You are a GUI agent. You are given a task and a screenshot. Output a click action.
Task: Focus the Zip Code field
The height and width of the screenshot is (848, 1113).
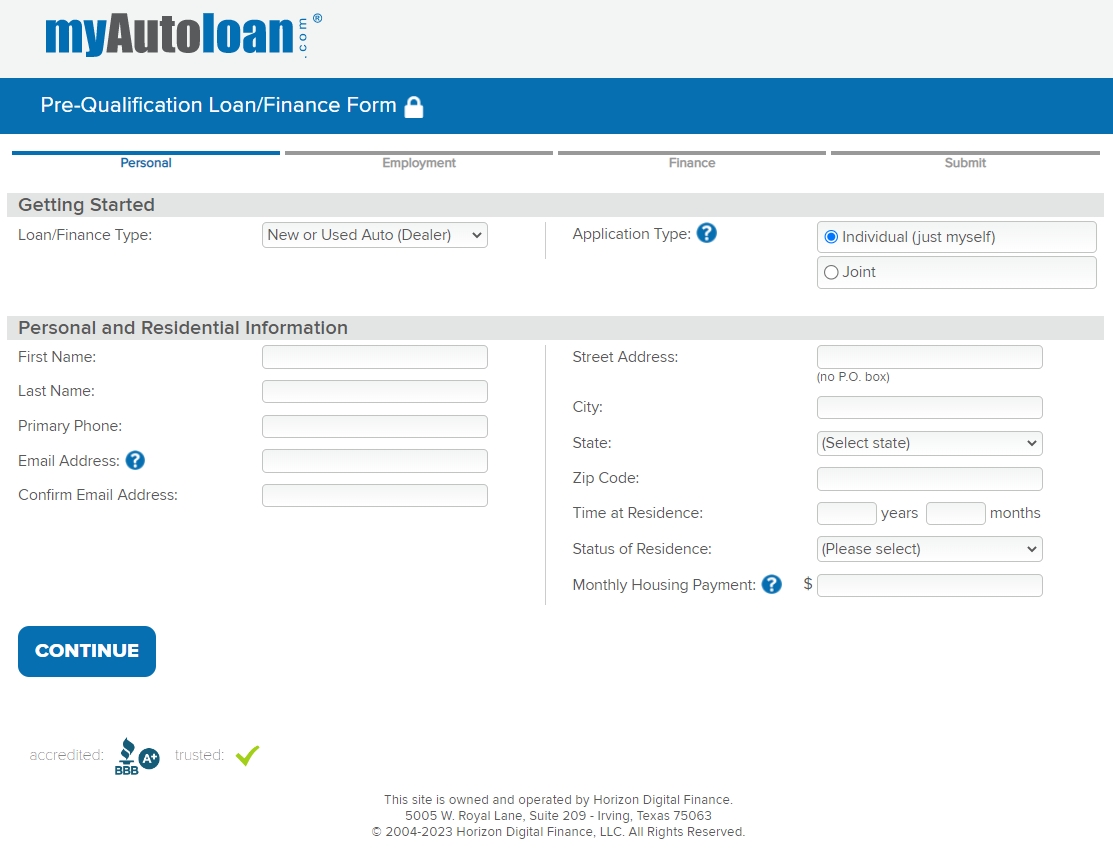click(929, 479)
